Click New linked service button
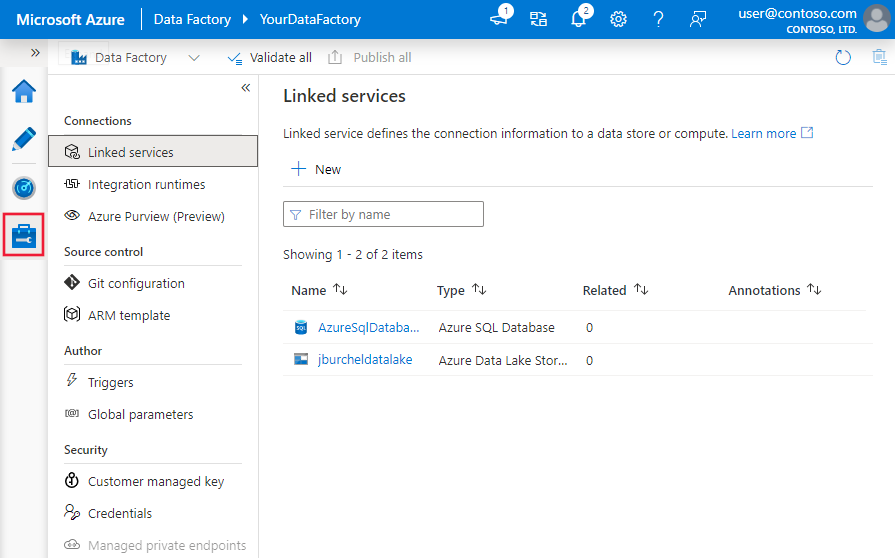This screenshot has height=558, width=895. 316,169
